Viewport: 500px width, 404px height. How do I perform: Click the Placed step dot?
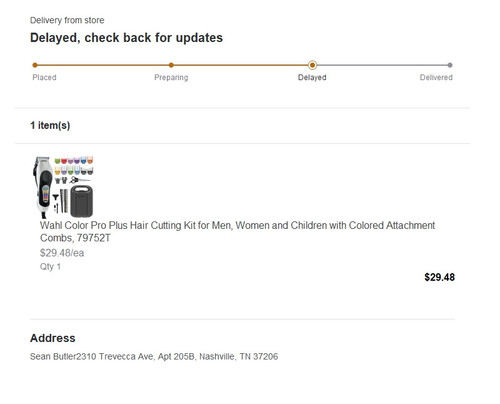click(x=35, y=65)
